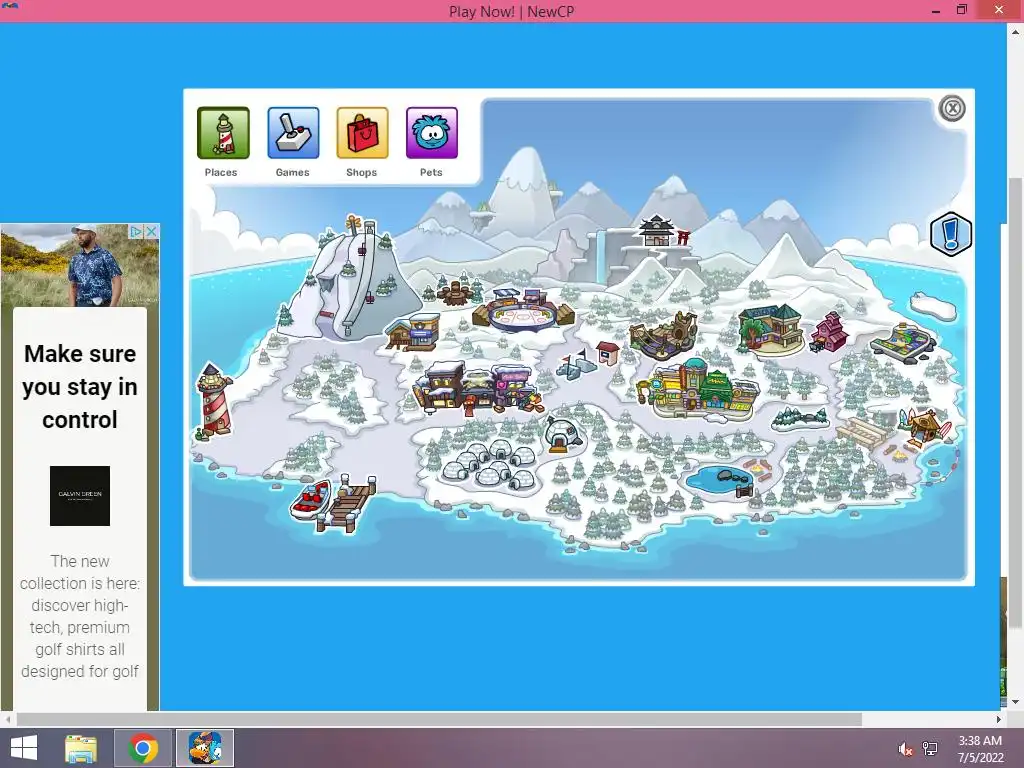Go to the Ice Rink stadium

[x=524, y=311]
